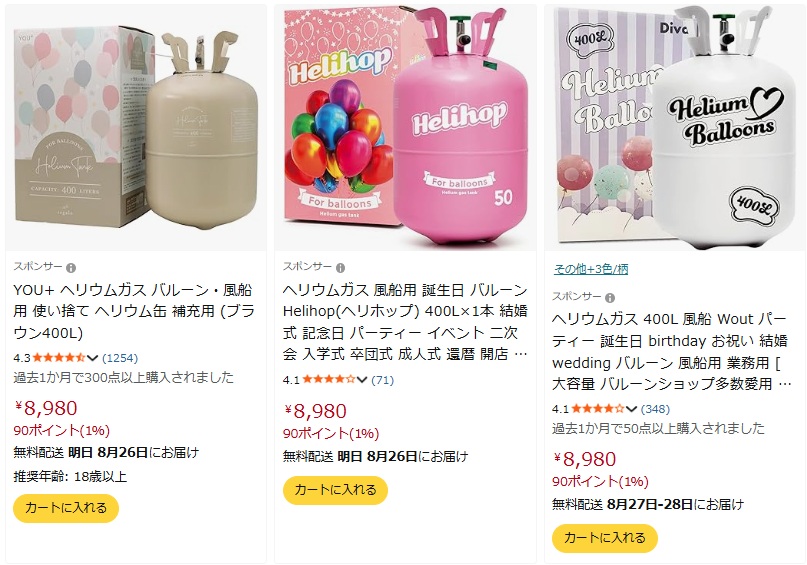
Task: Open pink Helihop tank product image
Action: point(405,128)
